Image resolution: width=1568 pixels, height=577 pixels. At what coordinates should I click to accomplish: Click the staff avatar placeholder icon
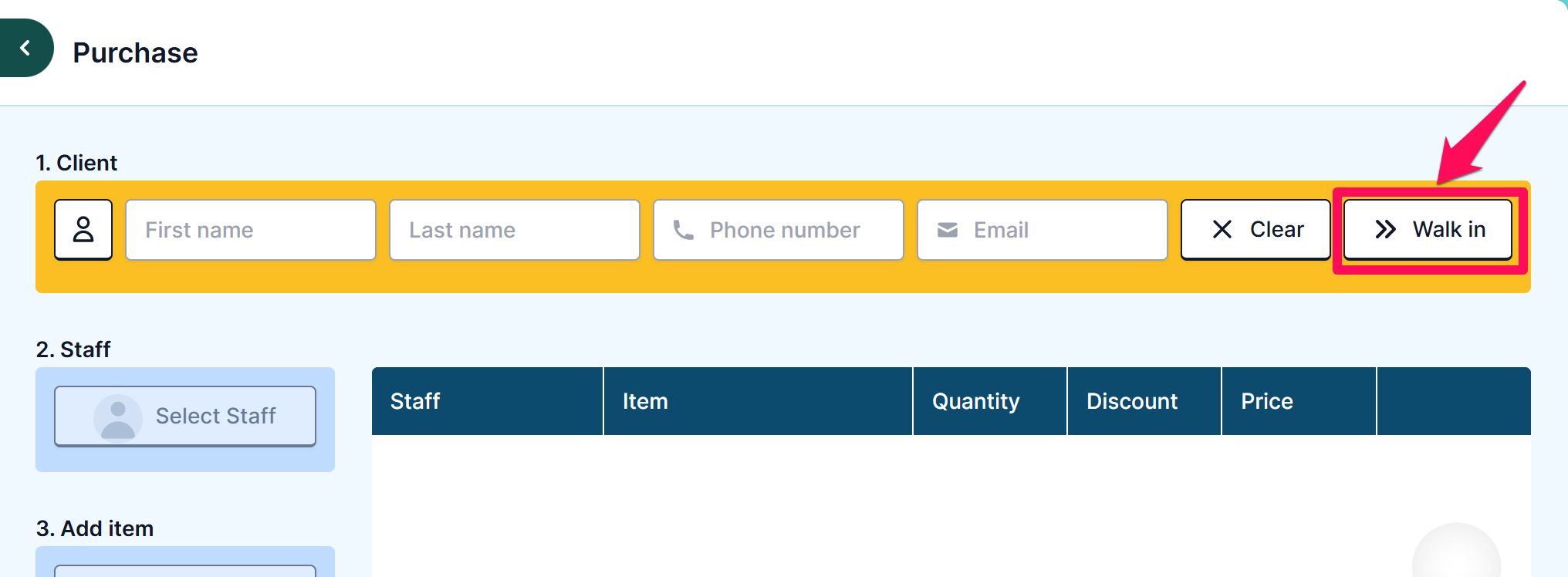118,417
